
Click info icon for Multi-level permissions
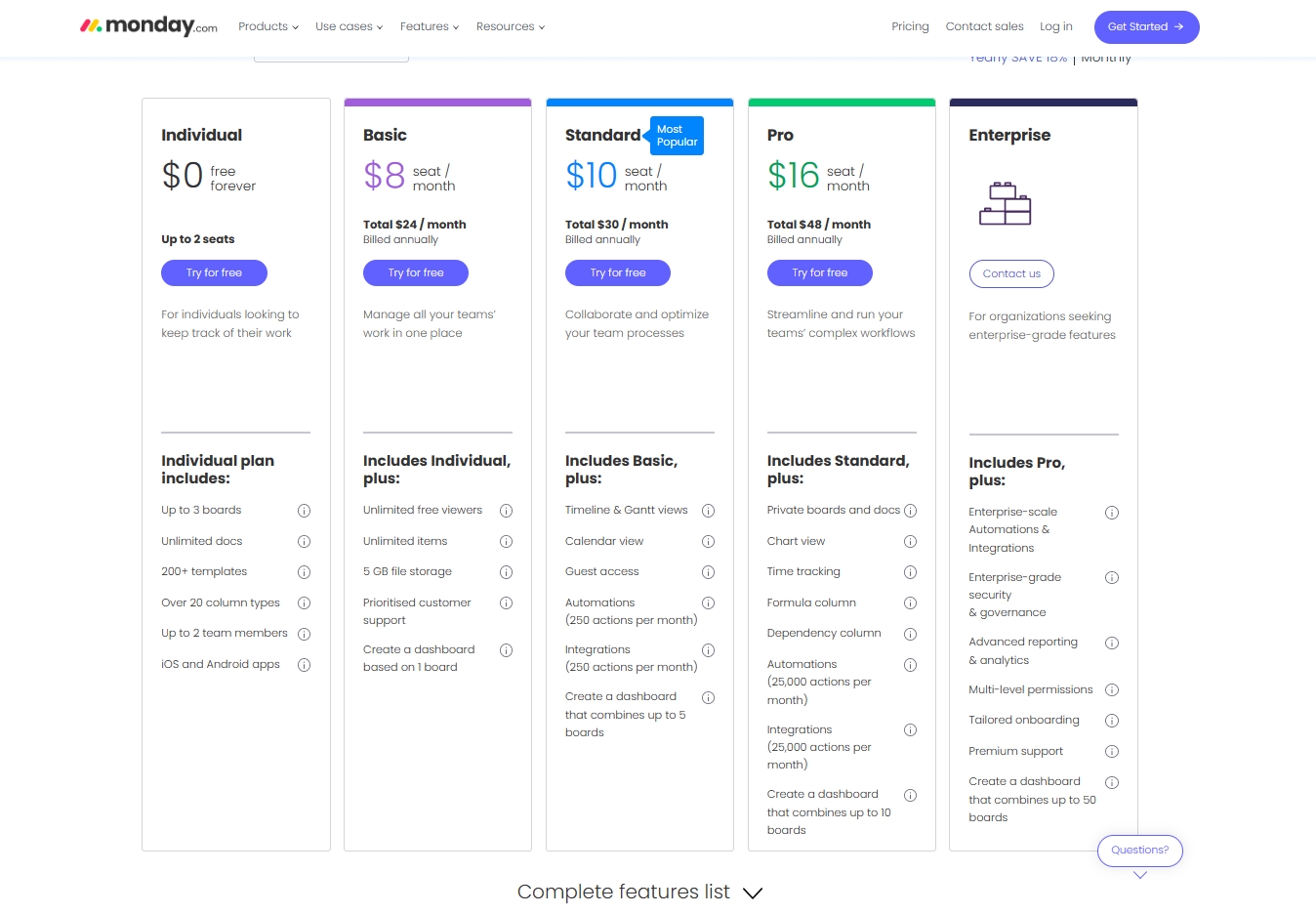pos(1111,690)
